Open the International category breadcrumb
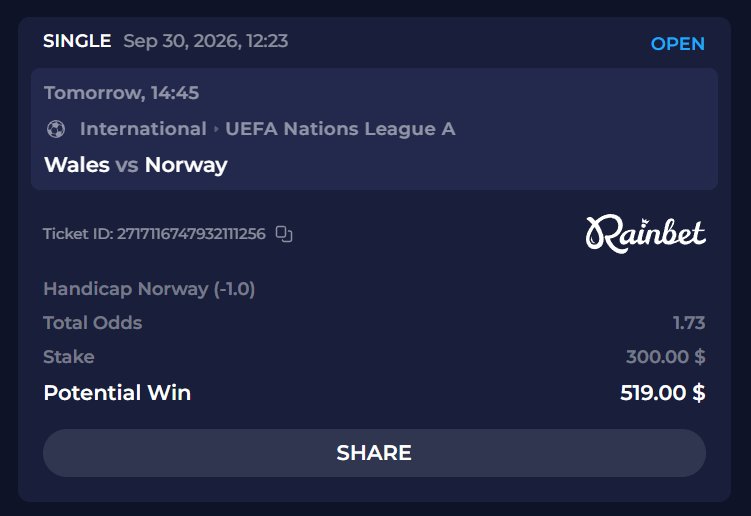 click(x=143, y=128)
